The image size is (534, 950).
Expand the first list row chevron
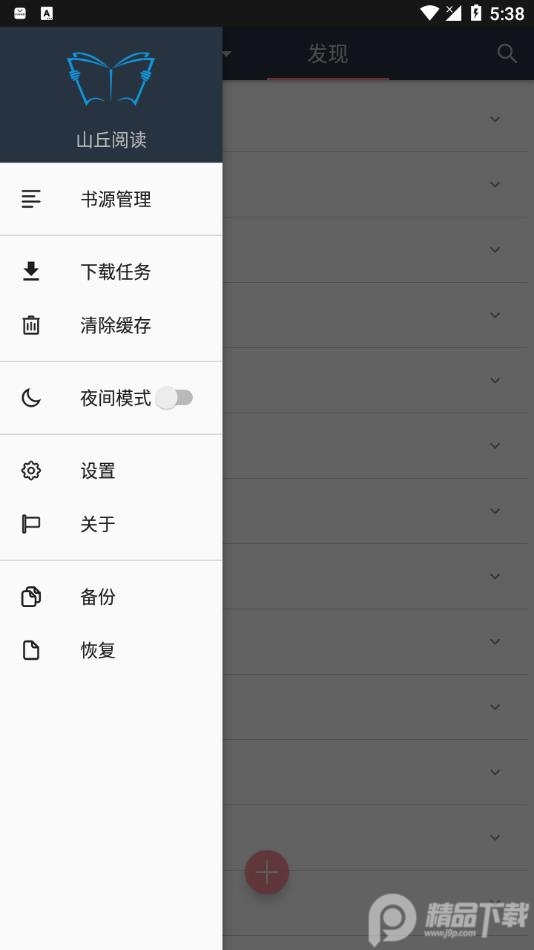[x=495, y=119]
